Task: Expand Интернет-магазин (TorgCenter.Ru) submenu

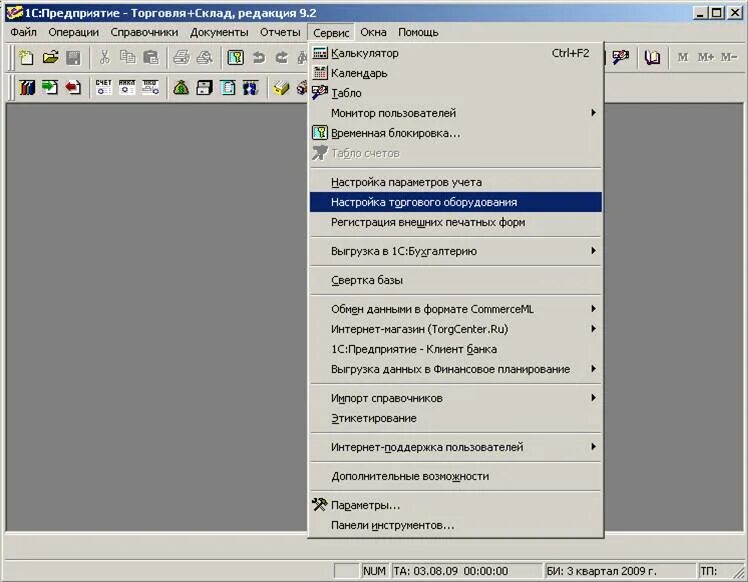Action: [x=456, y=329]
